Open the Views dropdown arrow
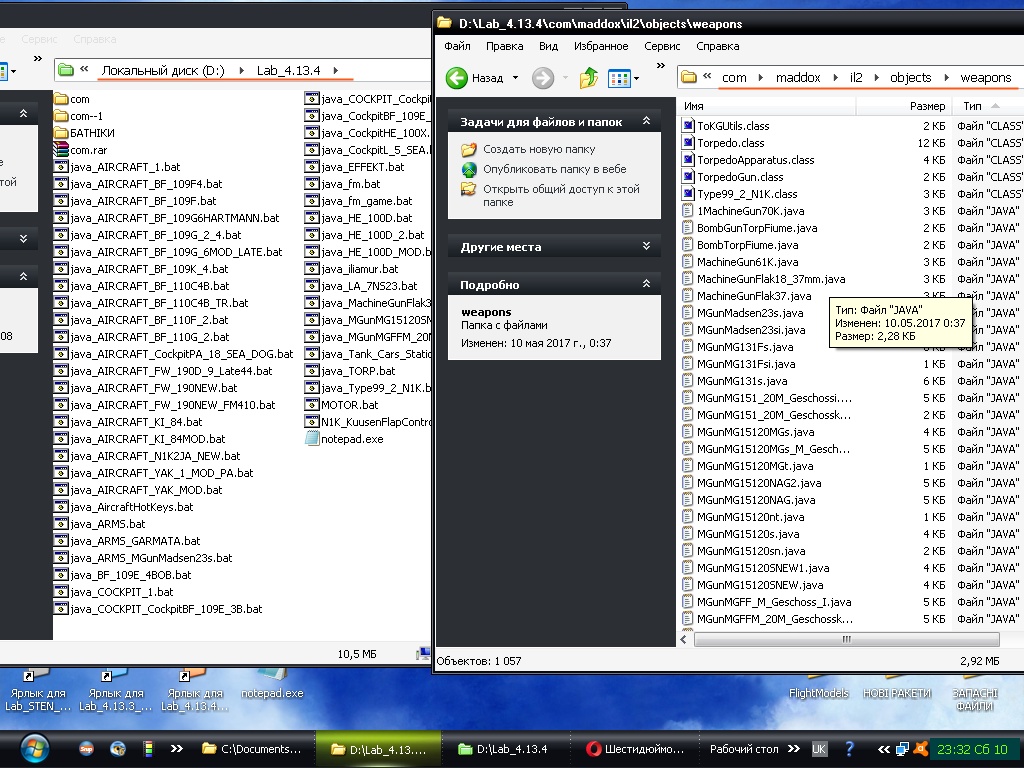Screen dimensions: 1024x768 637,79
